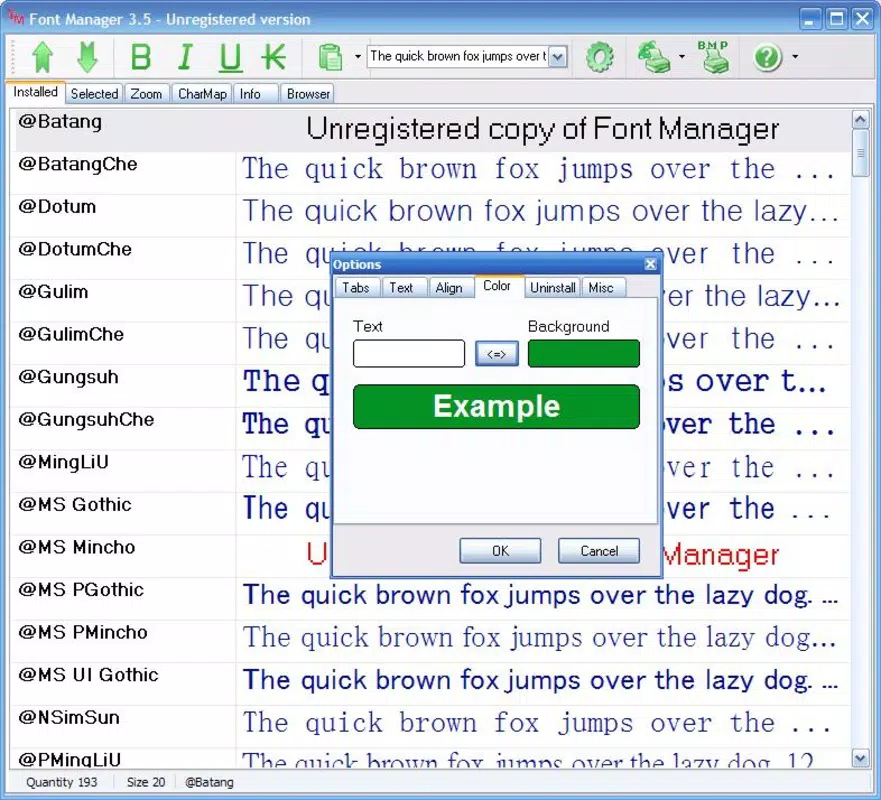Toggle Underline formatting
881x800 pixels.
(x=230, y=58)
